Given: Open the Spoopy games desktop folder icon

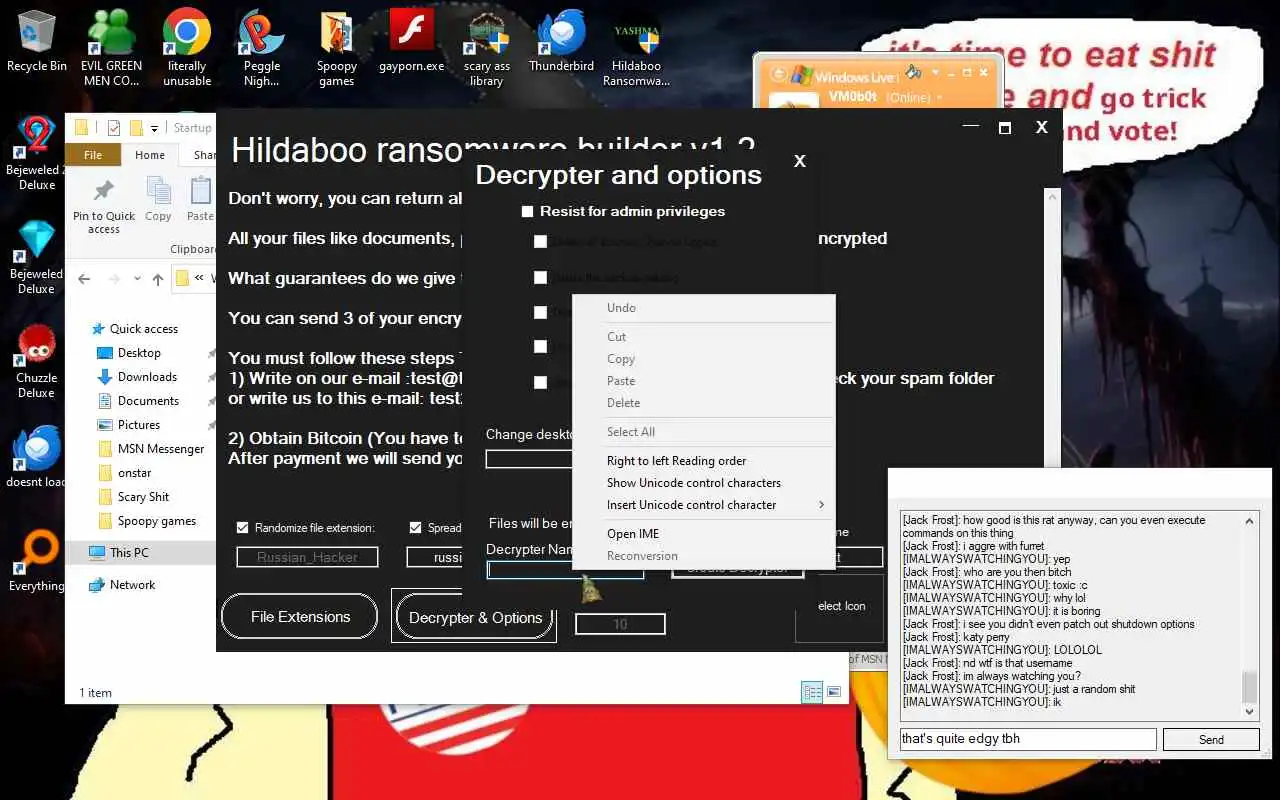Looking at the screenshot, I should click(x=337, y=47).
